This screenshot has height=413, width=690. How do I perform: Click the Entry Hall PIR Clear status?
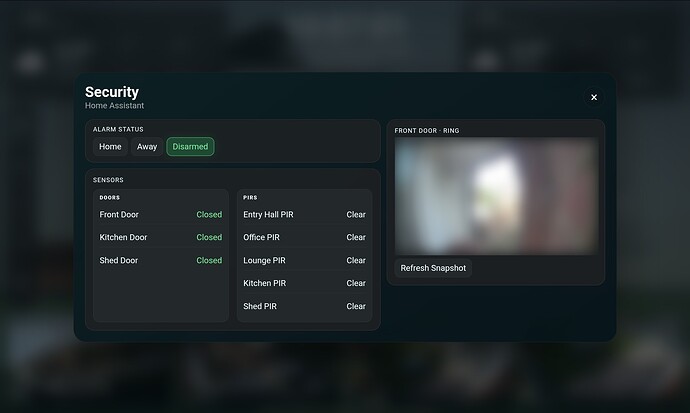356,215
